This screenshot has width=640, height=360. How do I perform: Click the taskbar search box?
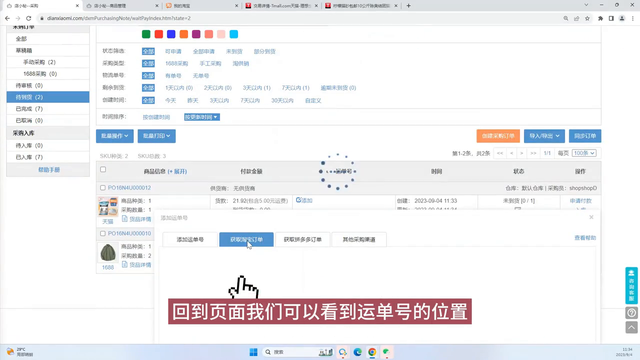(x=298, y=352)
